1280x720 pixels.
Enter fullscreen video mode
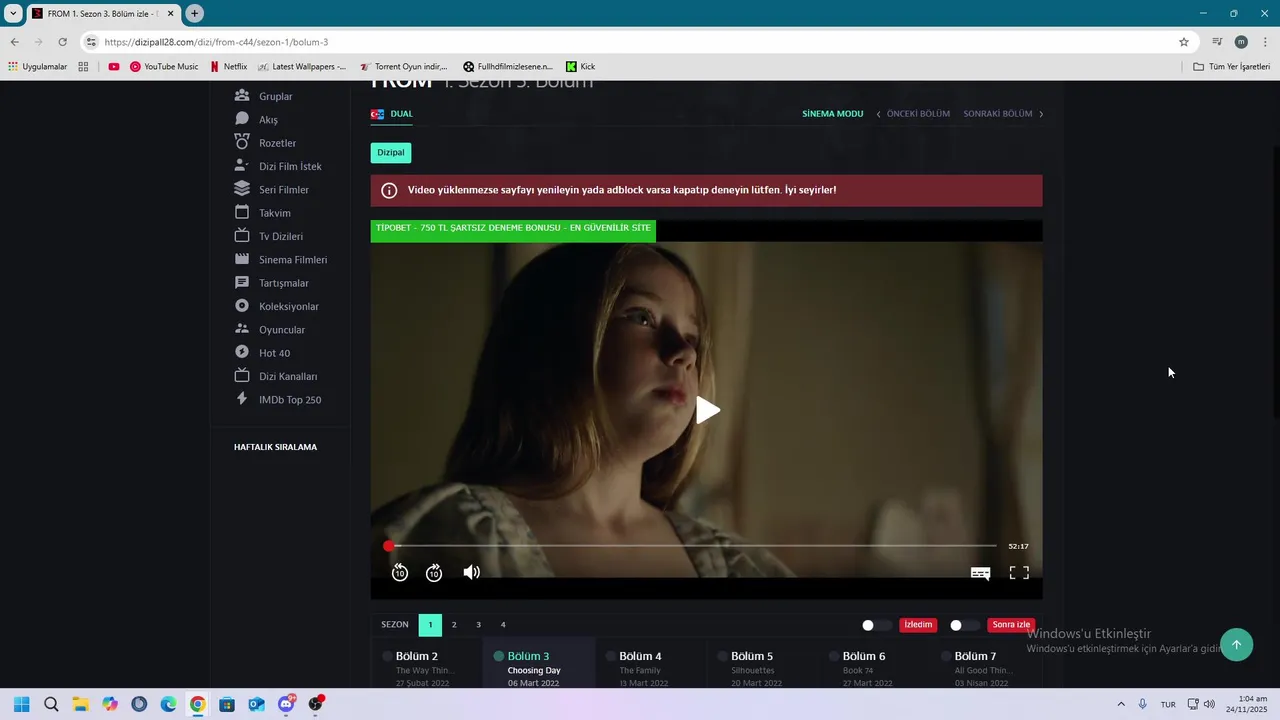[1019, 572]
